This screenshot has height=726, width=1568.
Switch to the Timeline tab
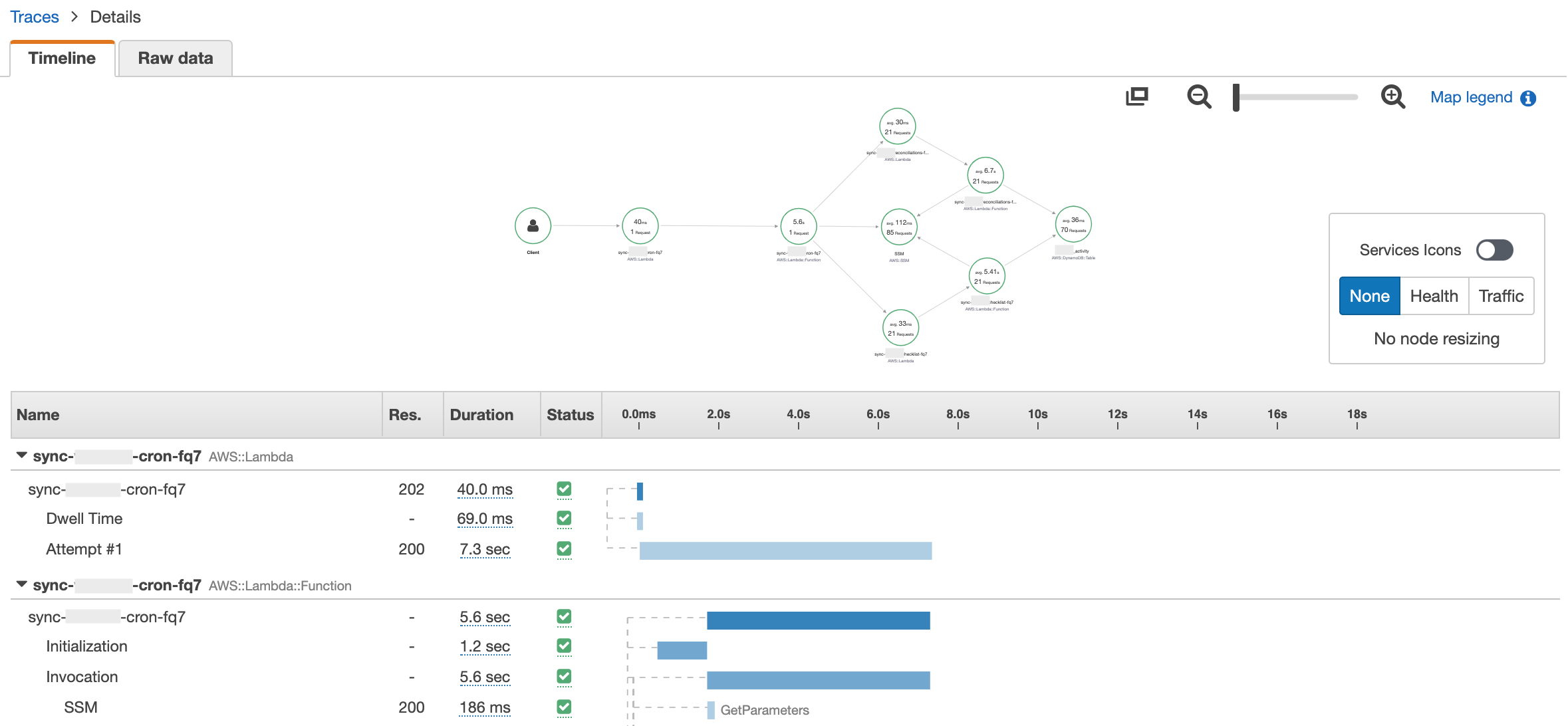point(62,59)
